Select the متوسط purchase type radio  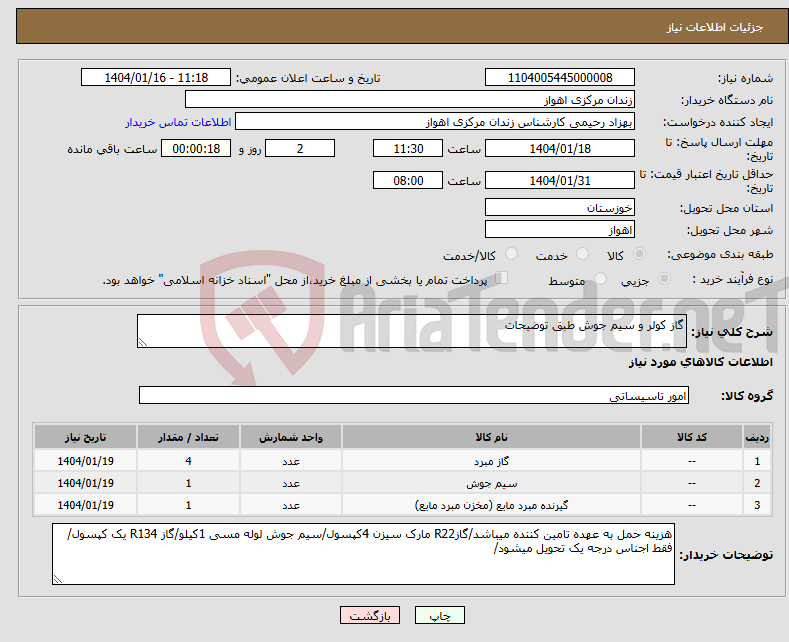600,279
